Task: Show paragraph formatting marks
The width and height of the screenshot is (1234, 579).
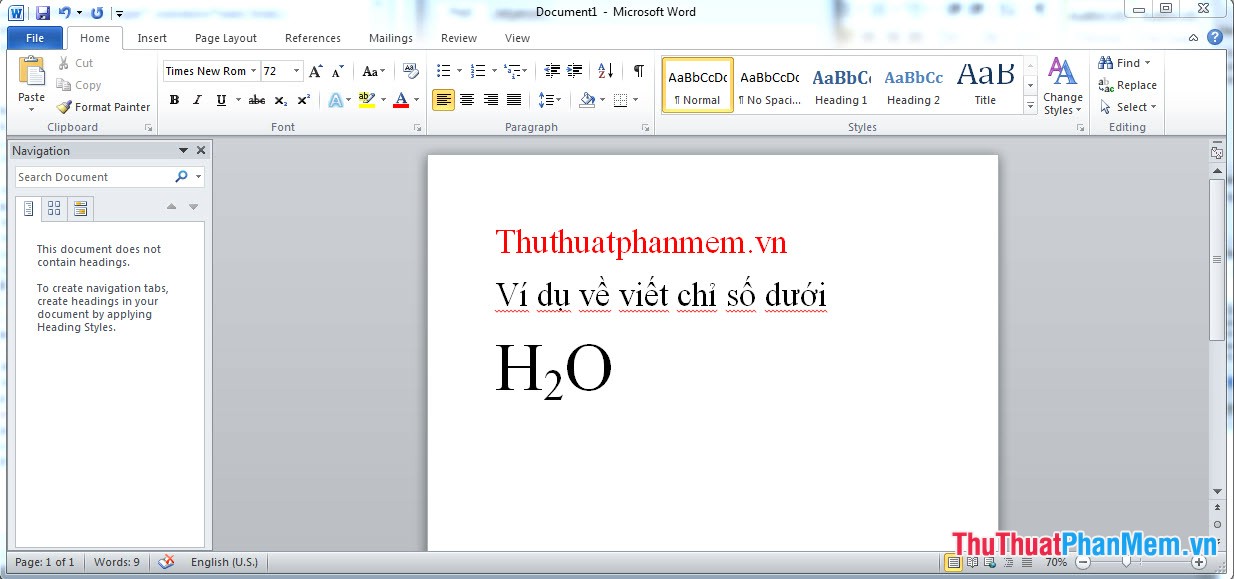Action: pyautogui.click(x=637, y=71)
